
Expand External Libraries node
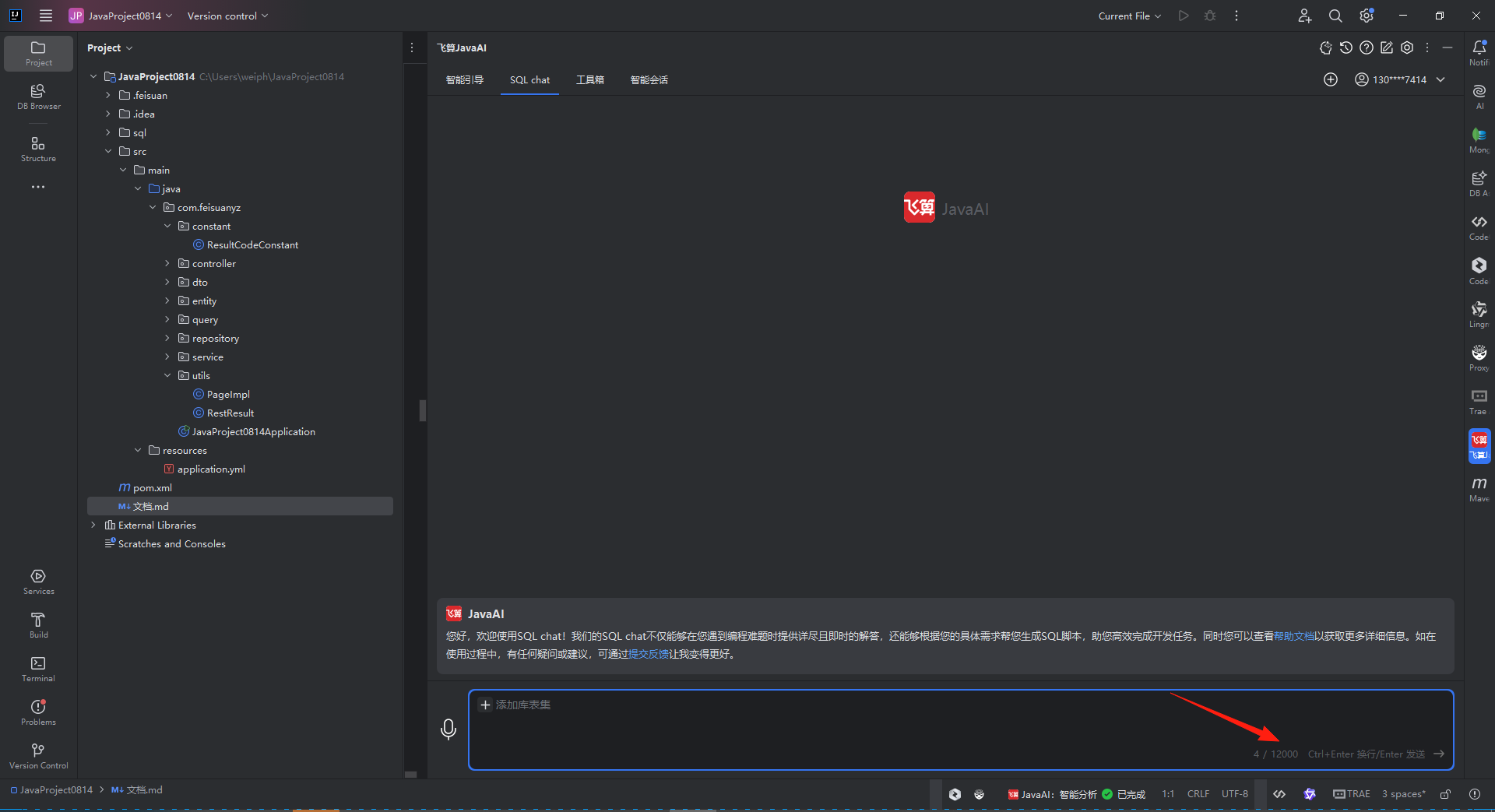click(x=93, y=525)
